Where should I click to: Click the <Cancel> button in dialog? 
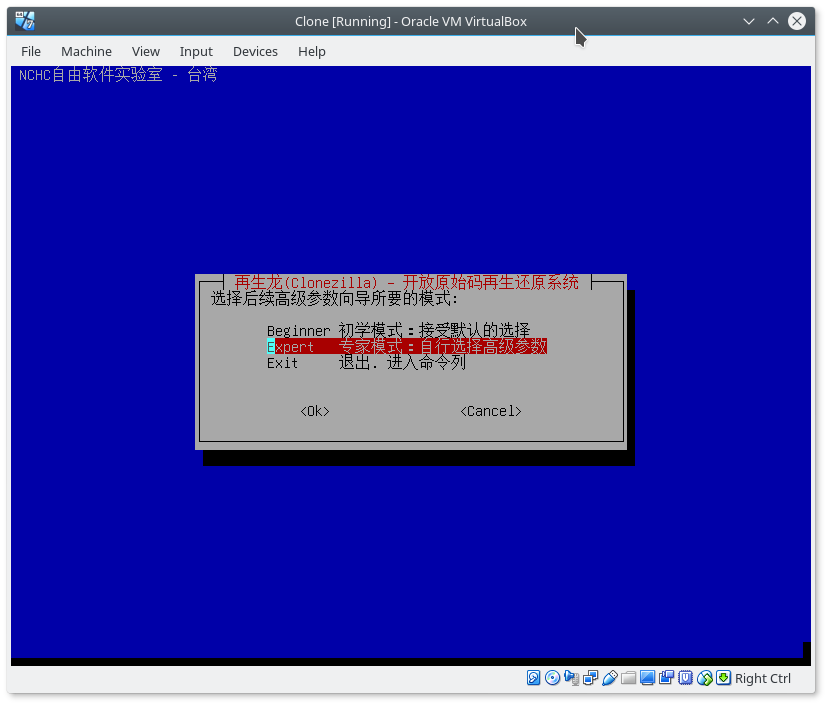pos(491,411)
